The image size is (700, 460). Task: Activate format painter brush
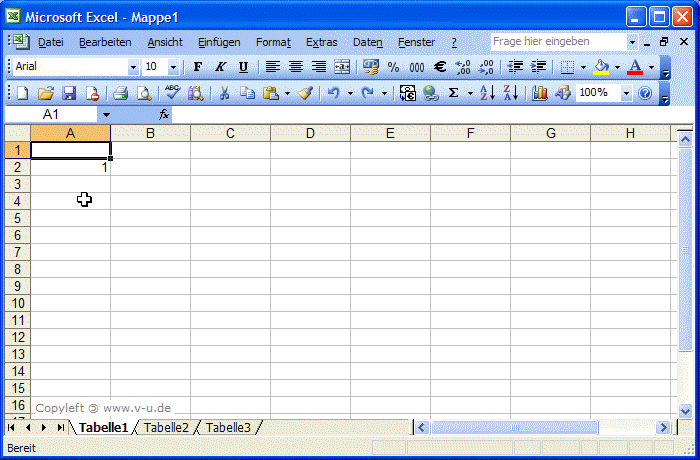(305, 93)
